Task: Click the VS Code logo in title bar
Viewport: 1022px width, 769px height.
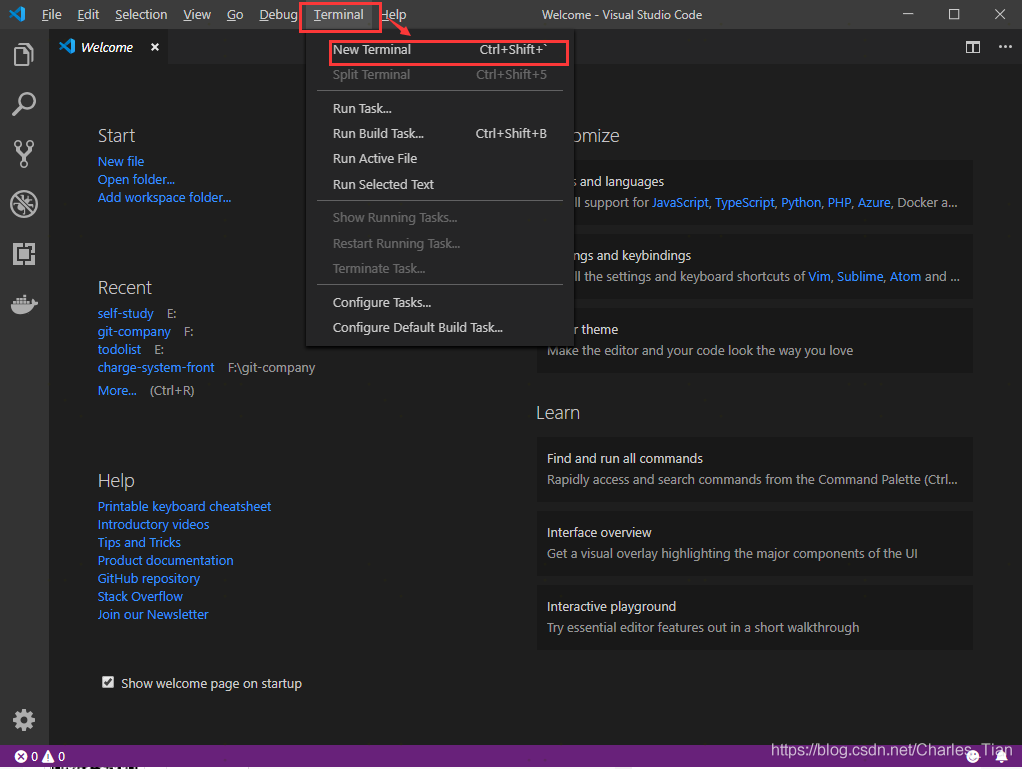Action: [18, 14]
